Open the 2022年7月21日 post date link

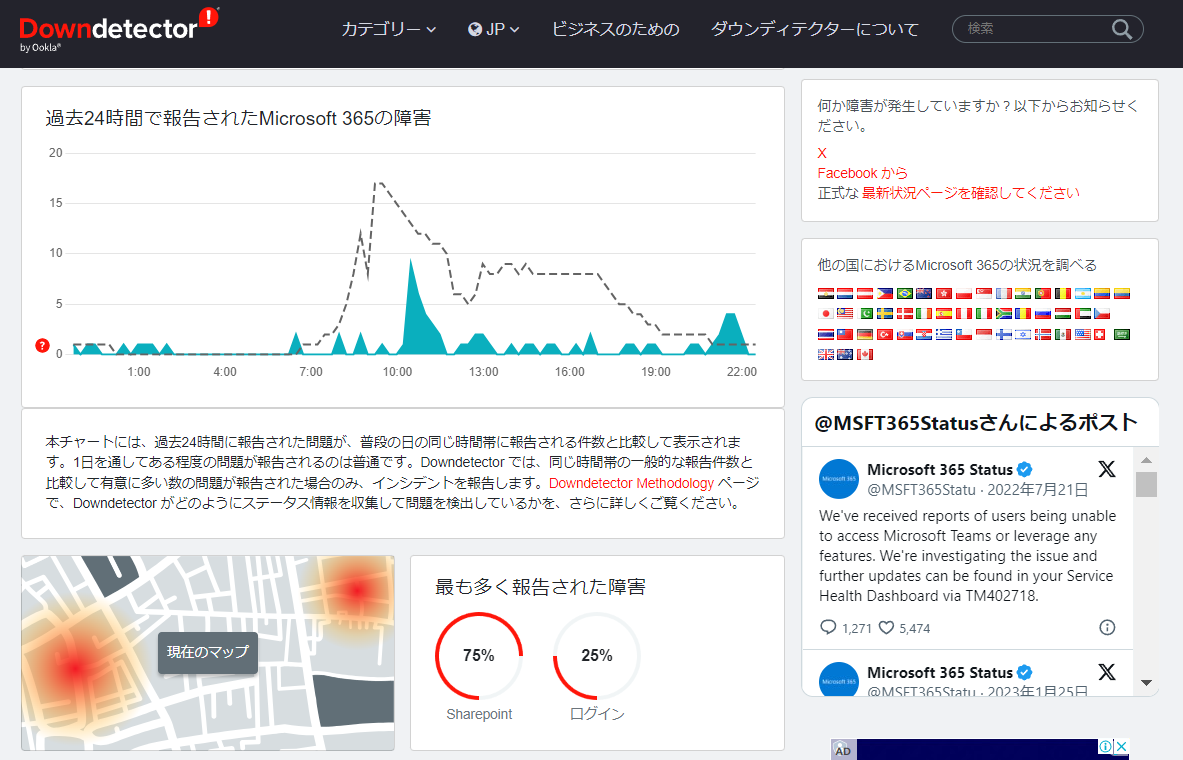pos(1037,490)
